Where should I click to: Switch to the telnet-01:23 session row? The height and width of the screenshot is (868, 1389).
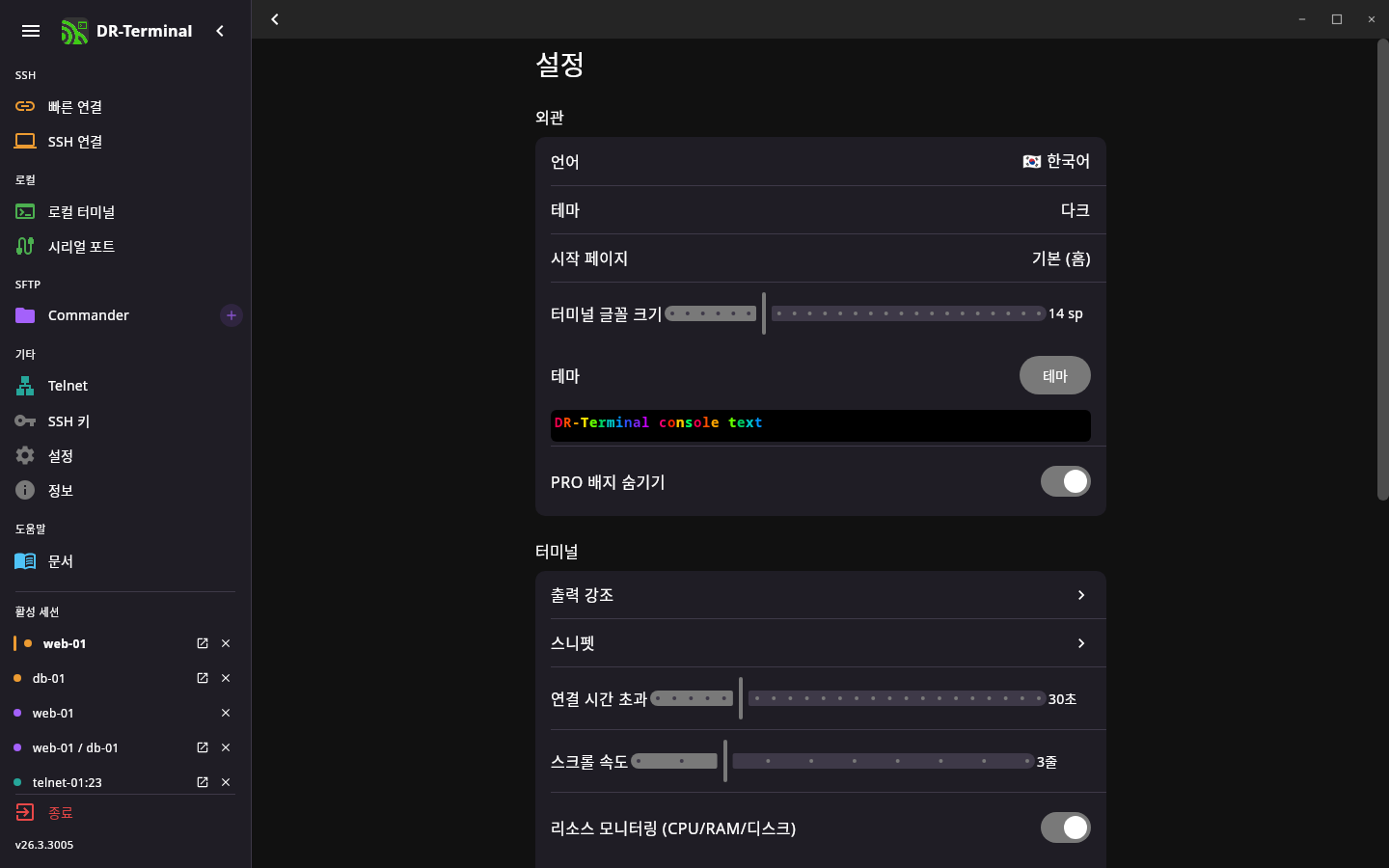(x=125, y=782)
